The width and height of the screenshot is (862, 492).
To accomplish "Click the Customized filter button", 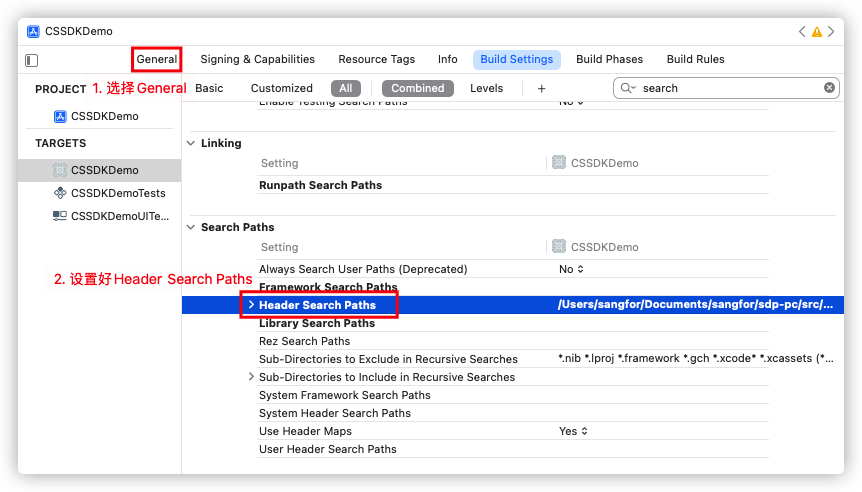I will pos(281,88).
